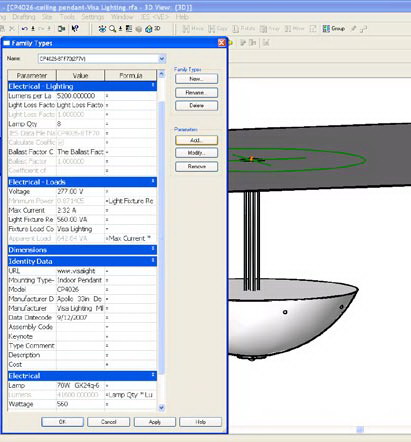Toggle the Calculate Coefficient checkbox value
This screenshot has width=411, height=442.
60,142
